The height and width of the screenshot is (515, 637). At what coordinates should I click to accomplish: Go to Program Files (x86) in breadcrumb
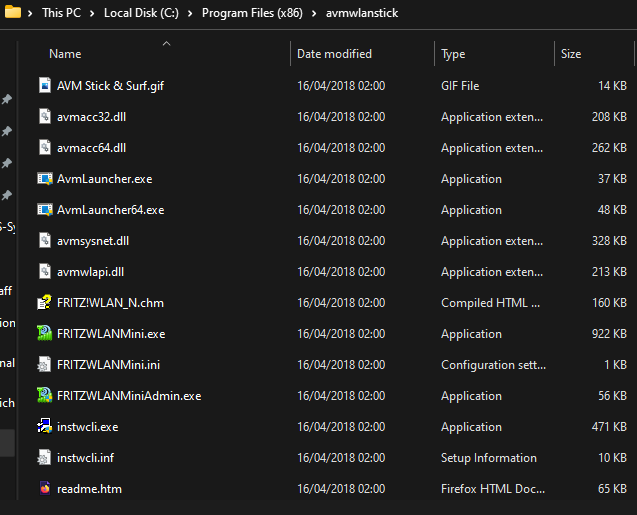252,13
